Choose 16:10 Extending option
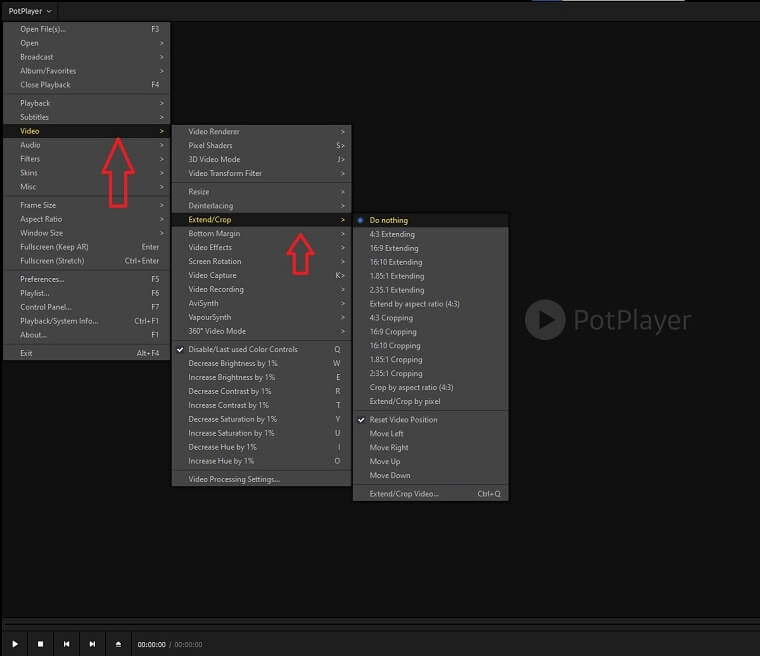The image size is (760, 656). [430, 262]
